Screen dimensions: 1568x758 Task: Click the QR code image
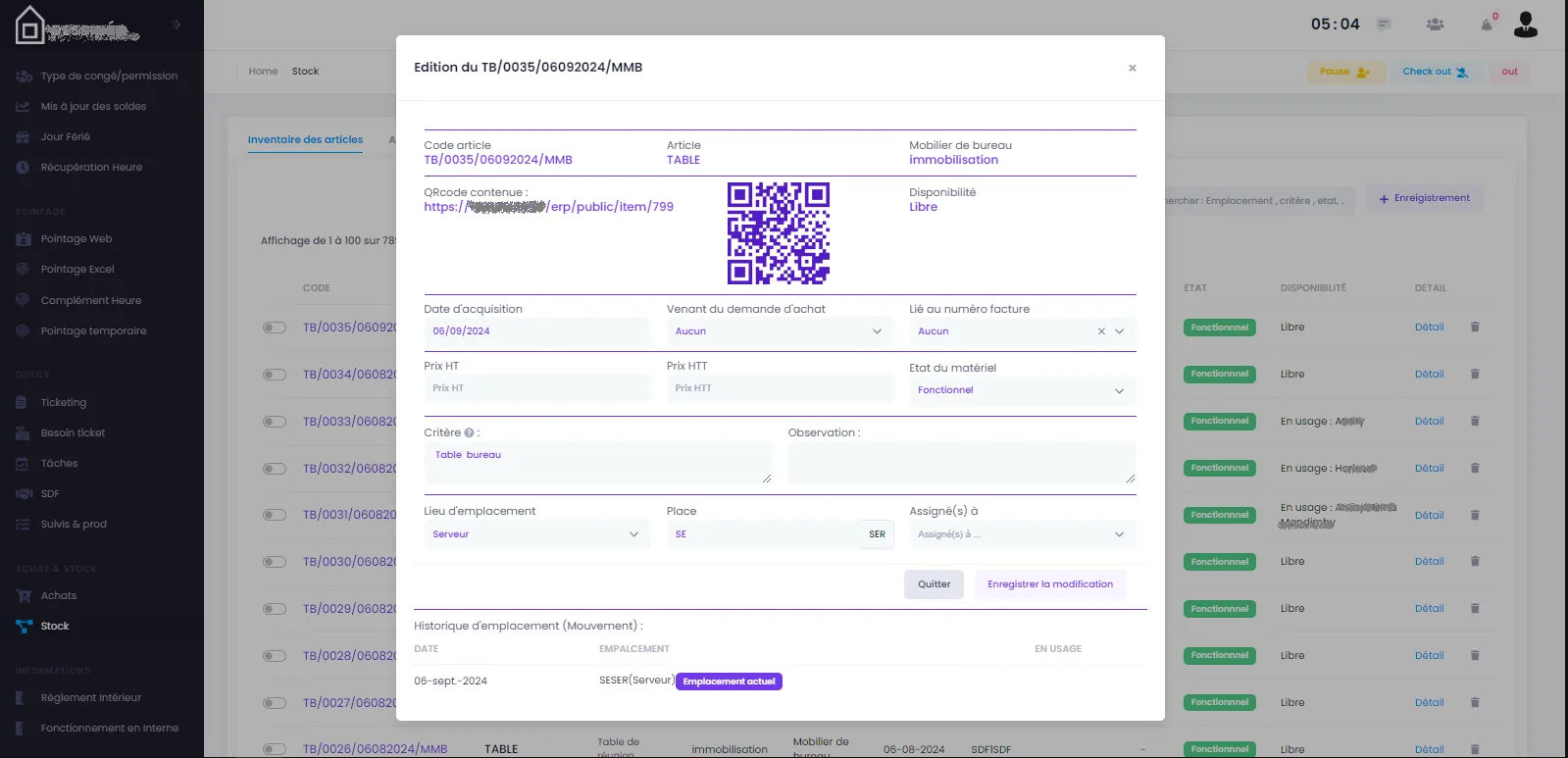click(x=779, y=233)
